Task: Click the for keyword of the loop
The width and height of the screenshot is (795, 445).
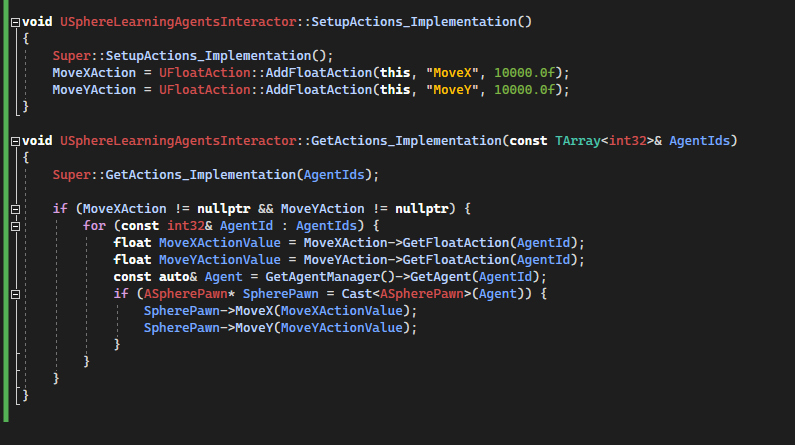Action: (94, 226)
